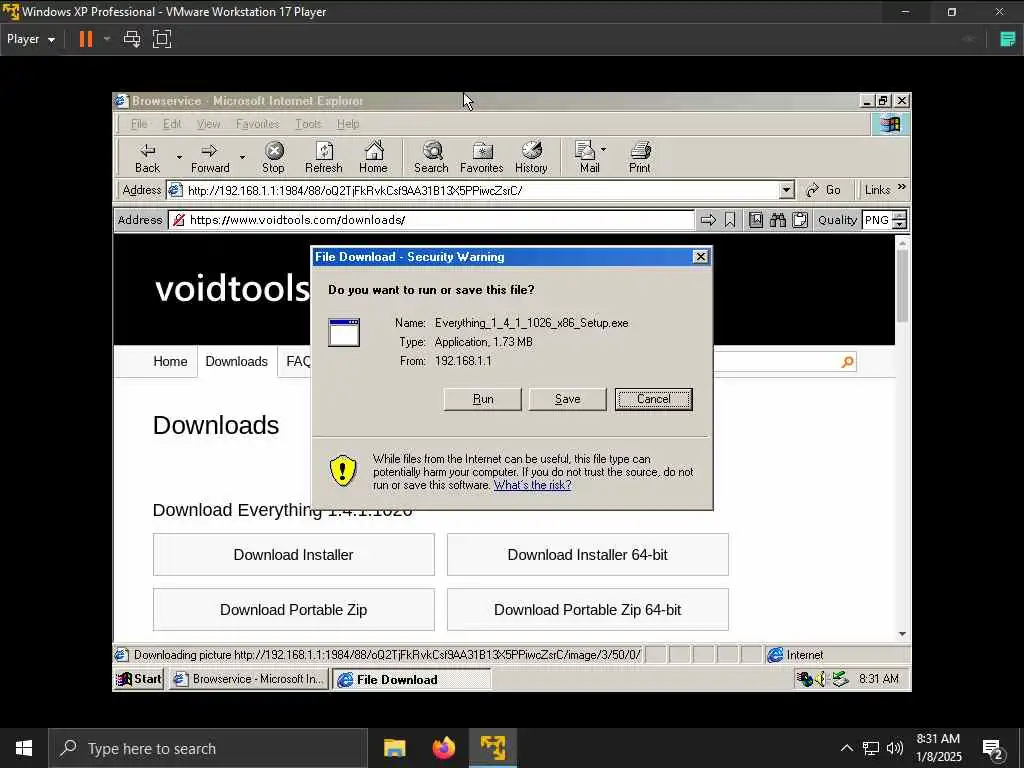
Task: Open the Tools menu
Action: tap(308, 123)
